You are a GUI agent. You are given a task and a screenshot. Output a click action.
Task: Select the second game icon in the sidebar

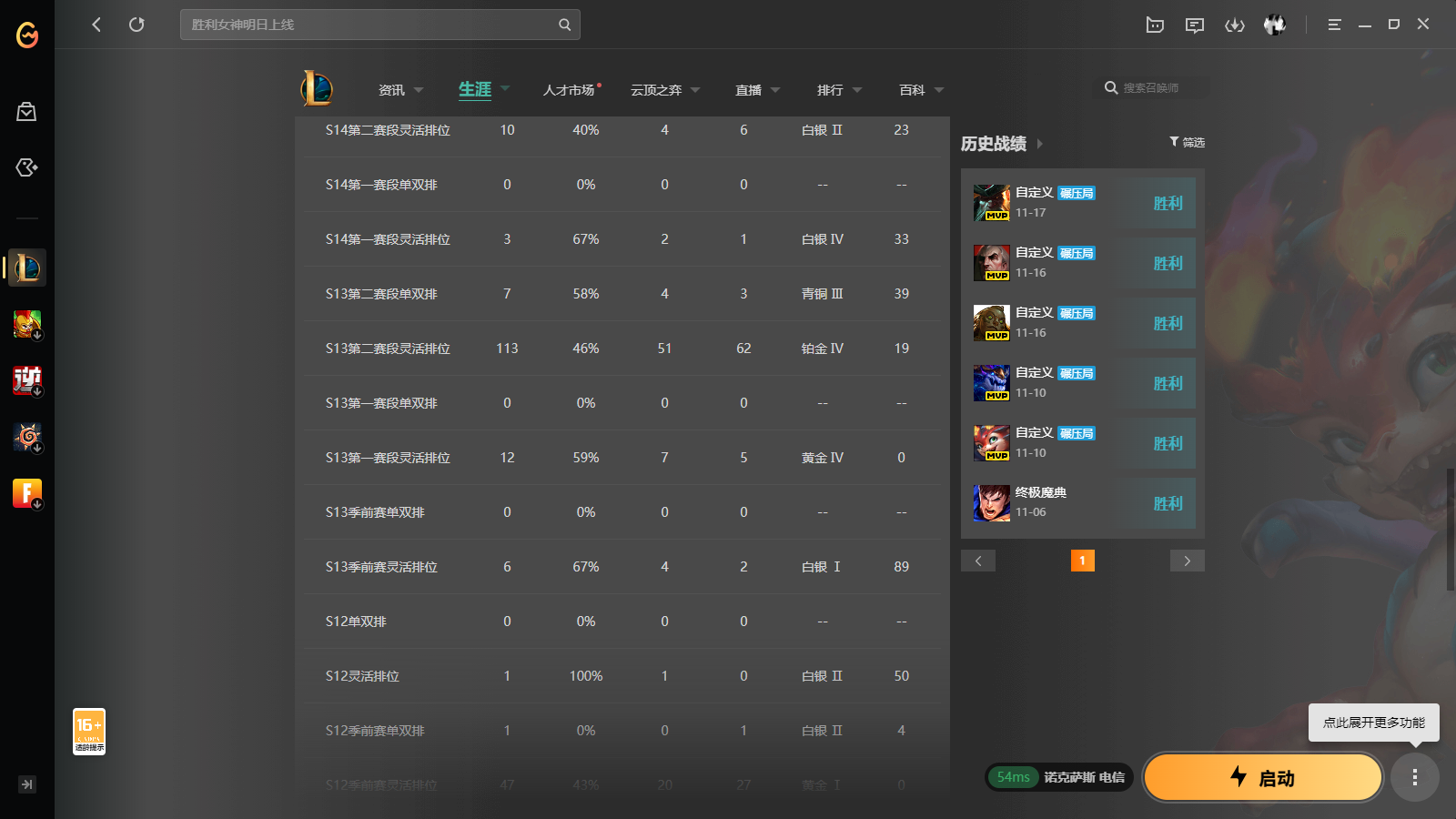click(27, 324)
